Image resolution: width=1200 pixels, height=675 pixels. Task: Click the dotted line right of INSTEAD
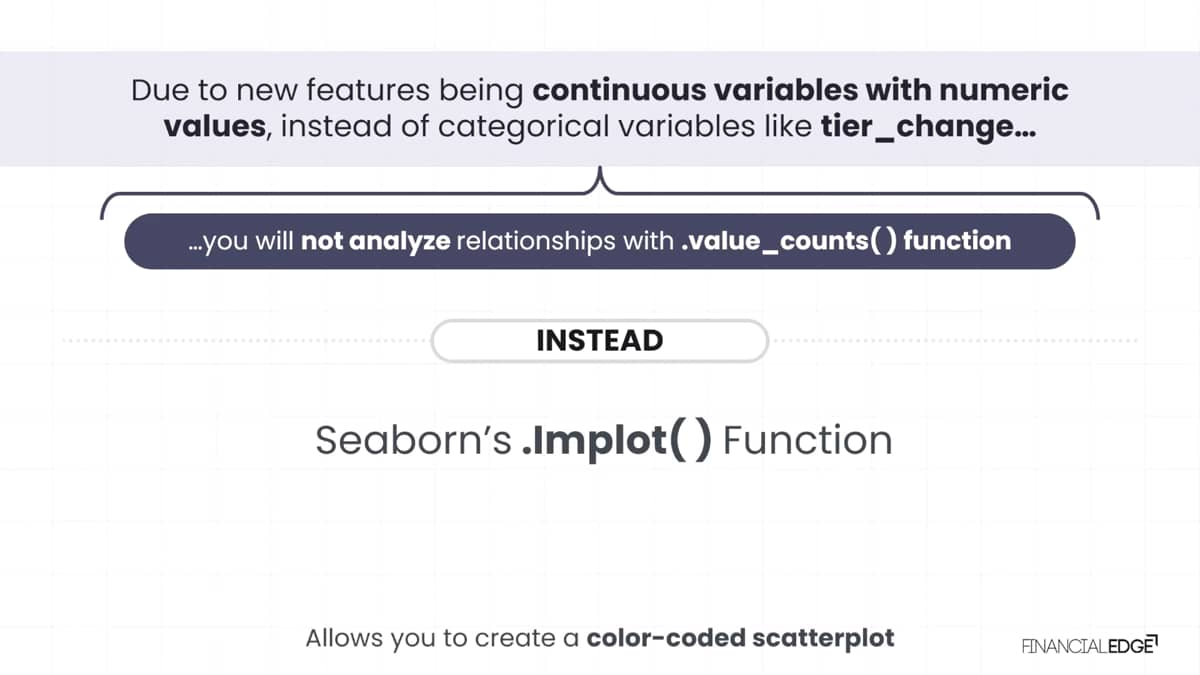coord(954,341)
